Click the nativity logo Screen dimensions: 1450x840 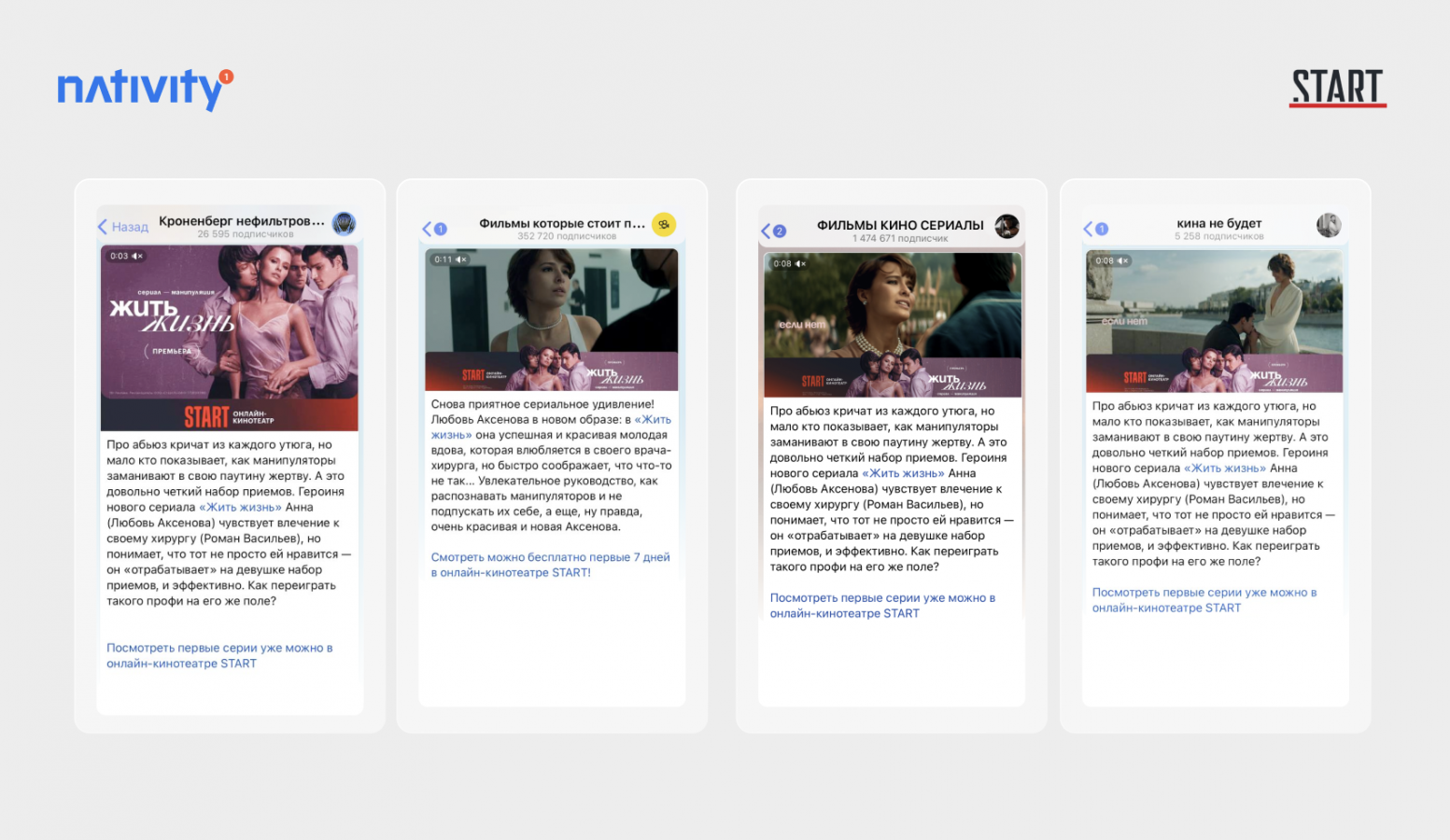click(x=145, y=89)
